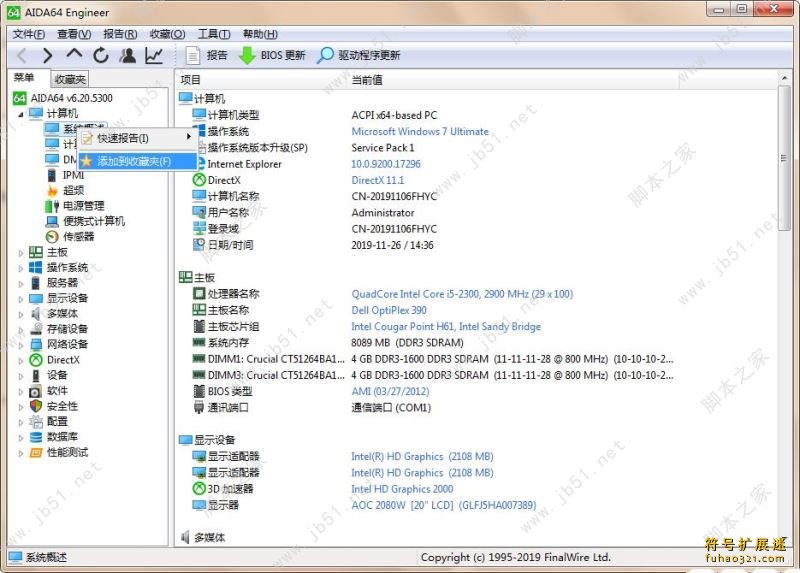
Task: Expand the 多媒体 tree node
Action: point(21,314)
